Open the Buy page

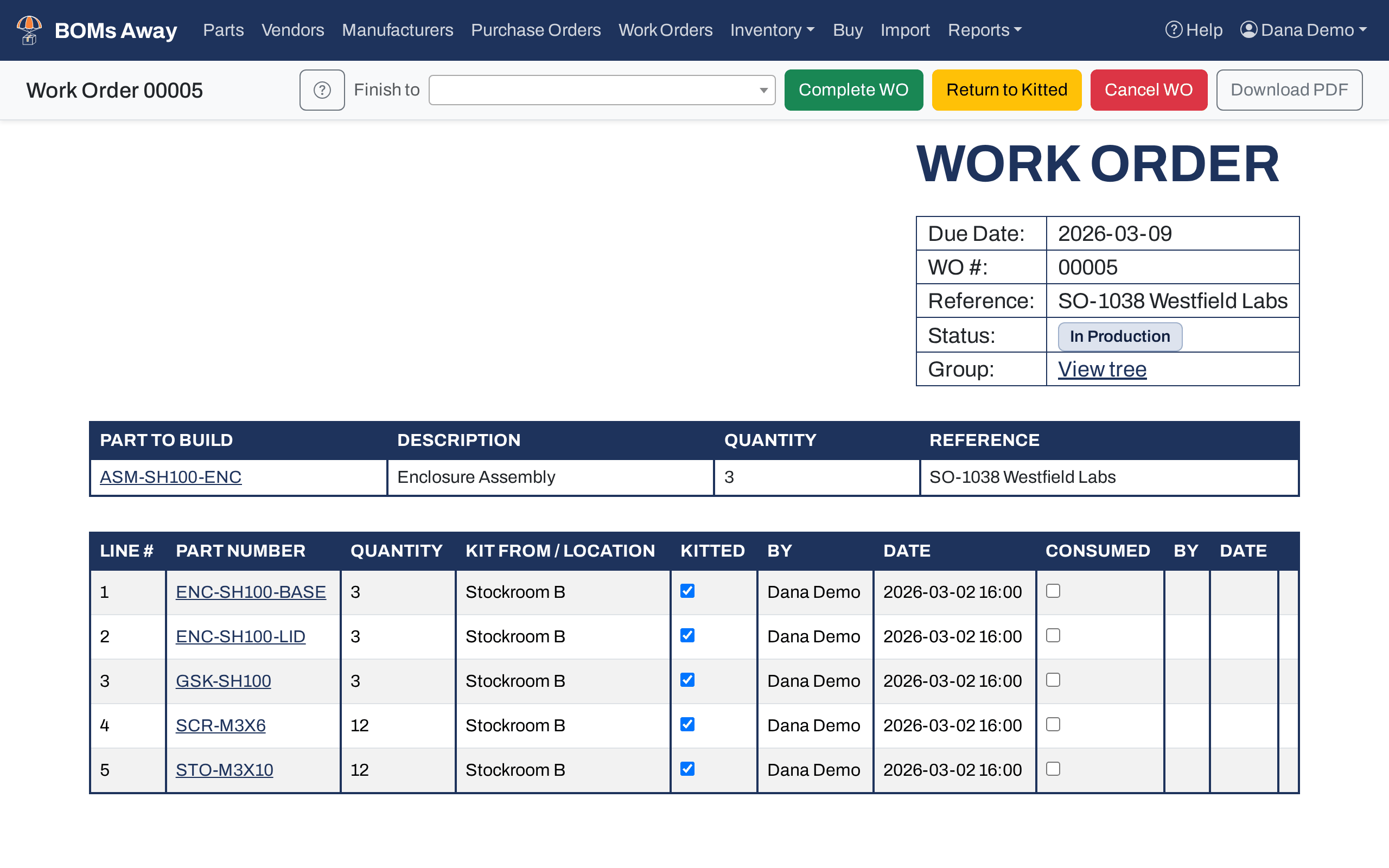[848, 30]
